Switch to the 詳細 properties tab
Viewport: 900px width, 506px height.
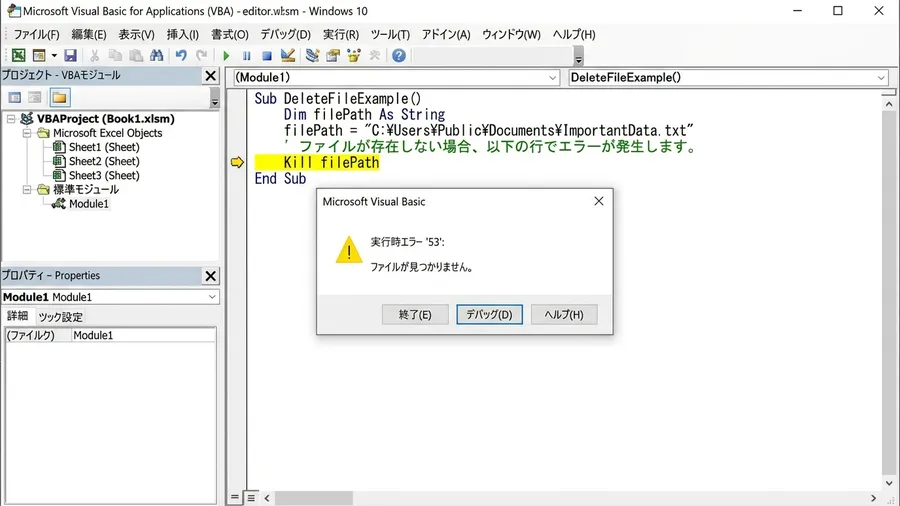[x=17, y=316]
